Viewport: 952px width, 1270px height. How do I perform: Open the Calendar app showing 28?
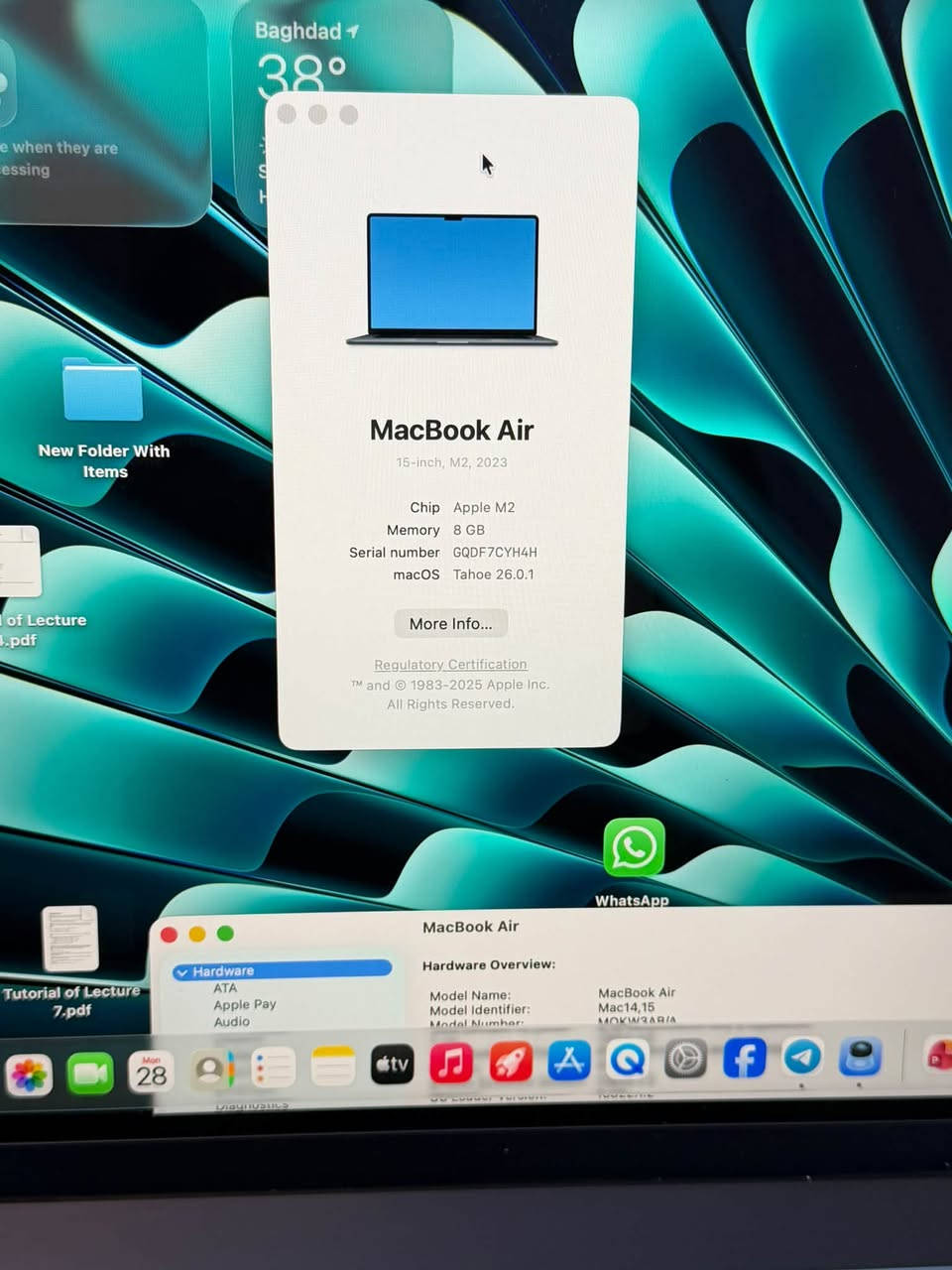[x=151, y=1072]
